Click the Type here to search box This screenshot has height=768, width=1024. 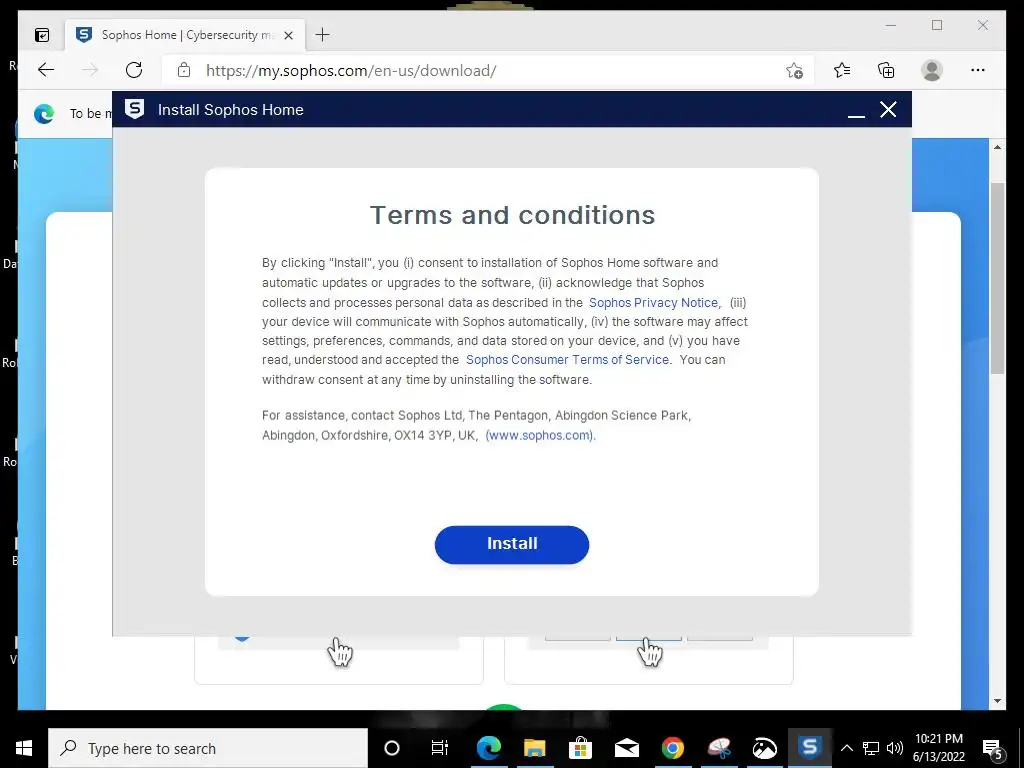pyautogui.click(x=208, y=748)
